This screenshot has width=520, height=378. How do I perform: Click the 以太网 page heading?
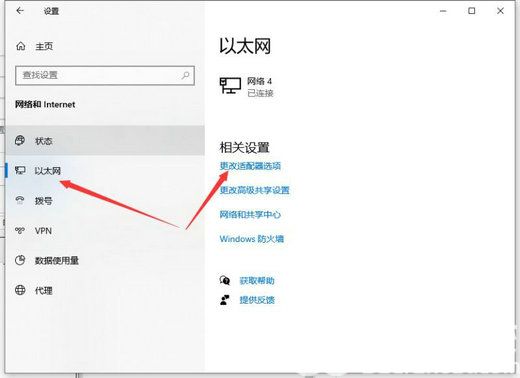(245, 46)
